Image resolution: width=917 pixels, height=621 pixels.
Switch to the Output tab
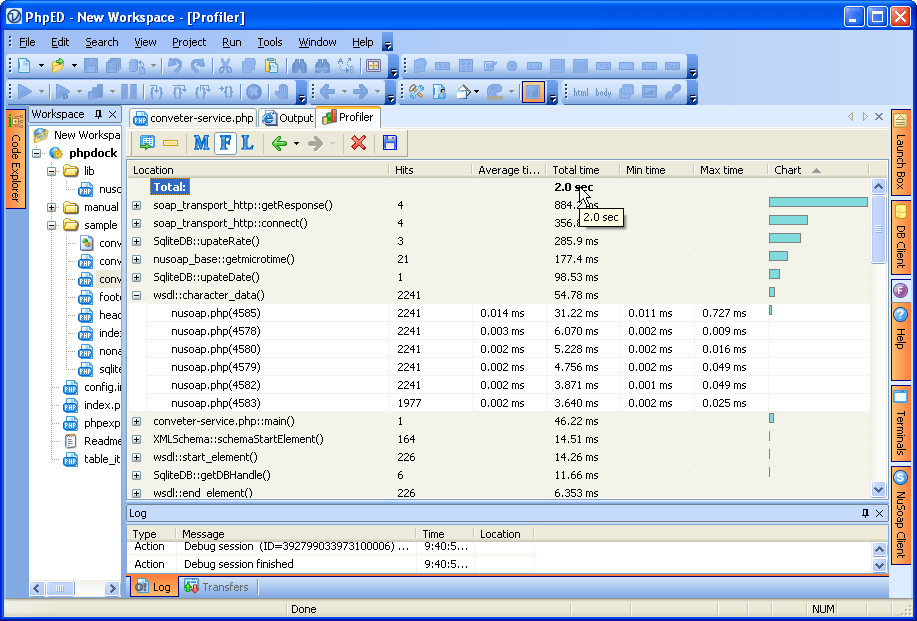tap(288, 118)
